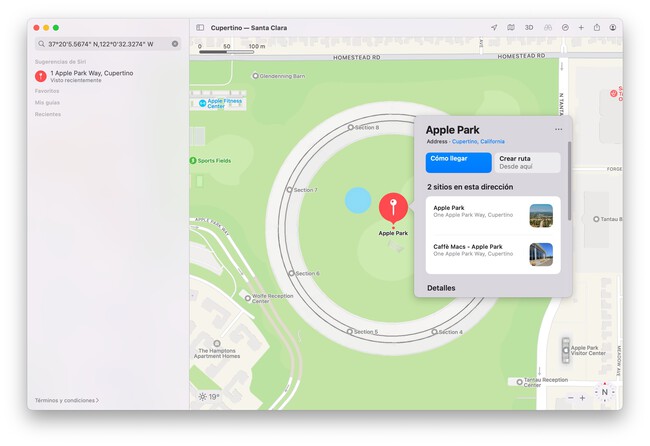Click the current location arrow icon
The height and width of the screenshot is (446, 650).
494,28
